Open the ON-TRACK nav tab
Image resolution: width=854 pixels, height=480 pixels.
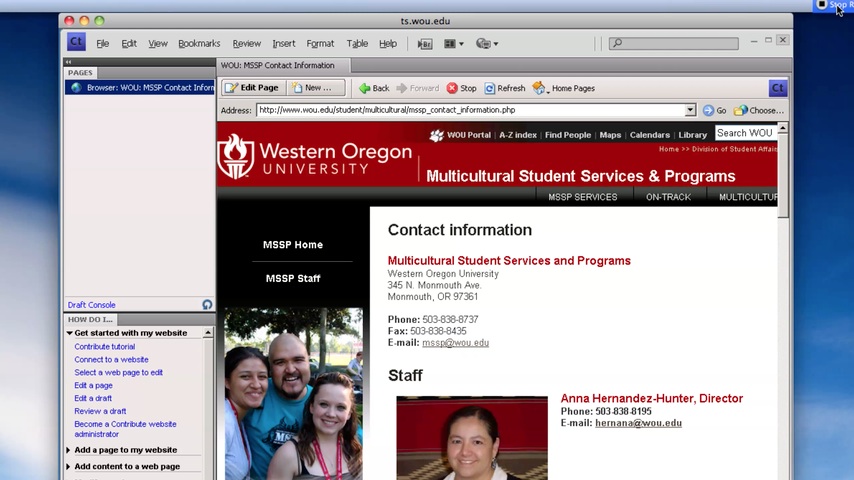coord(668,197)
